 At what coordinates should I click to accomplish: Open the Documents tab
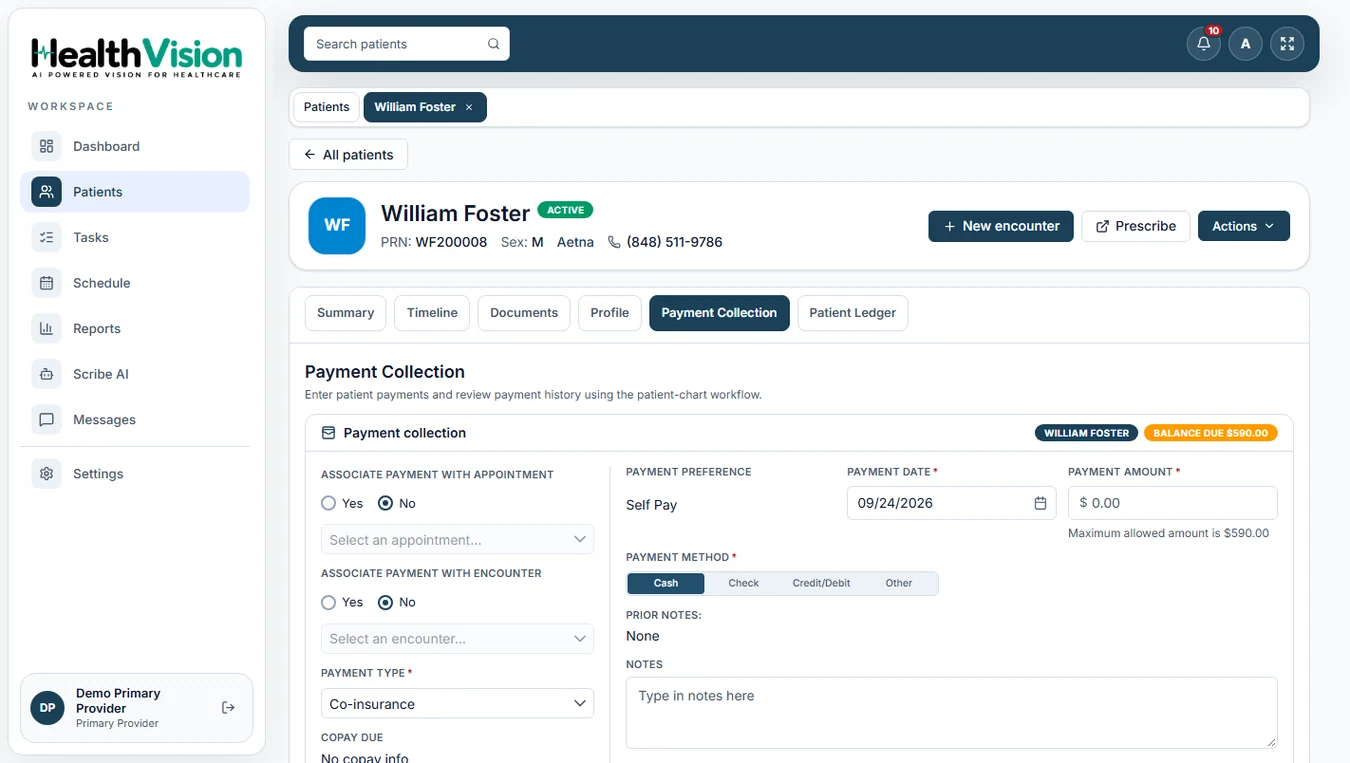click(524, 313)
